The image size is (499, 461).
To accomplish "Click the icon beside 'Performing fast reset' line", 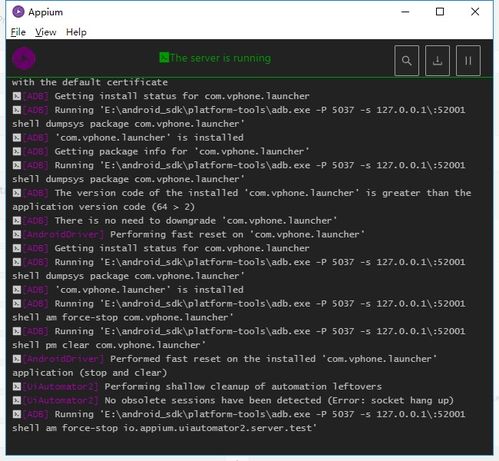I will 17,234.
